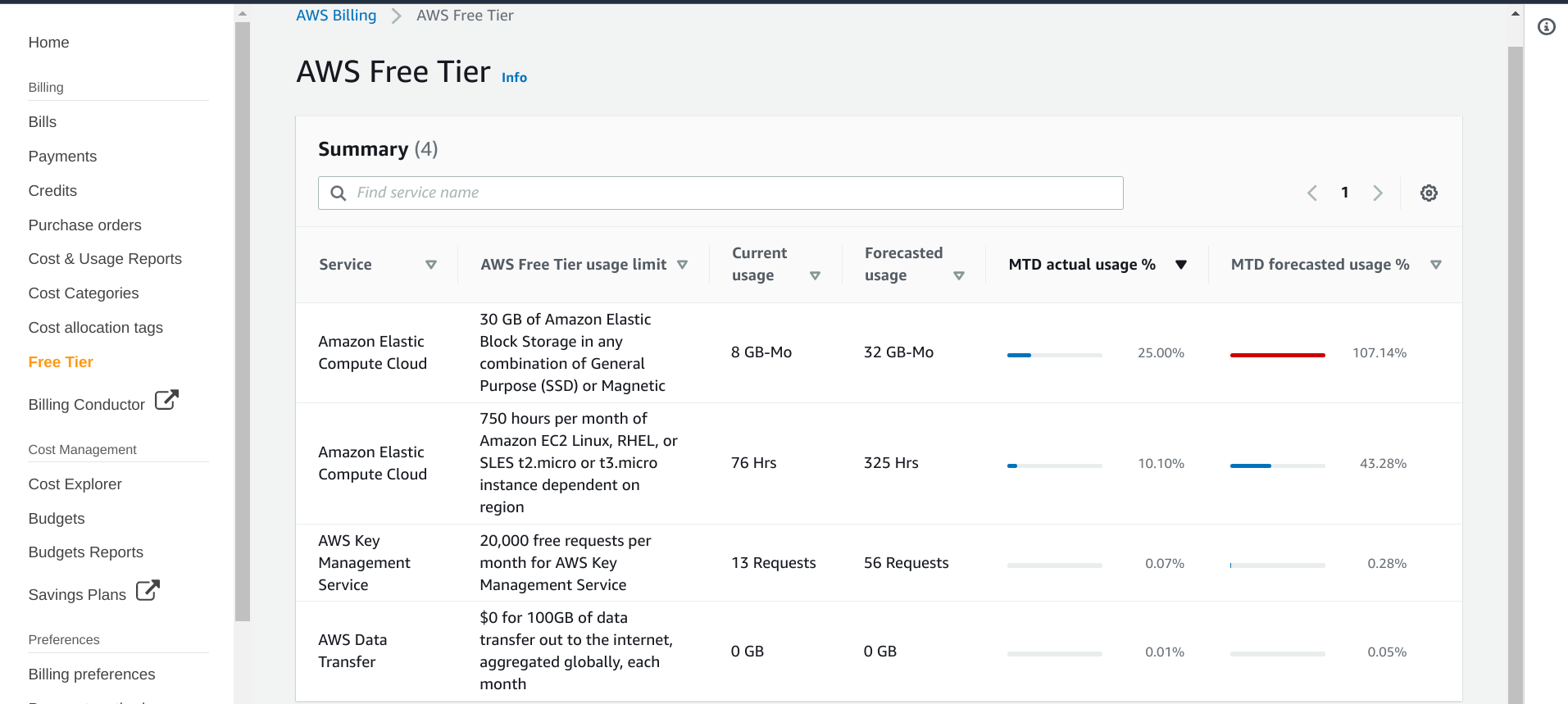The image size is (1568, 704).
Task: Open Cost & Usage Reports
Action: [105, 259]
